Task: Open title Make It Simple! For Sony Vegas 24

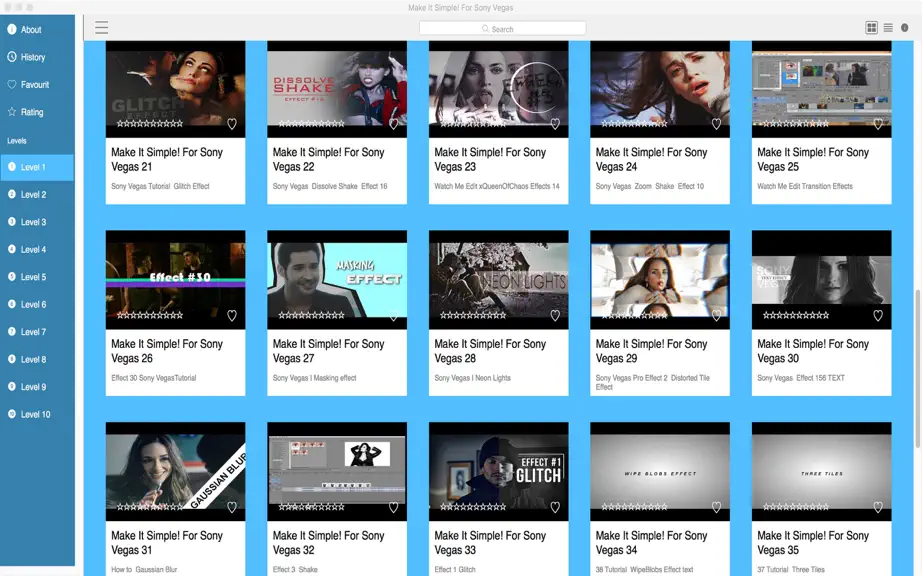Action: [652, 159]
